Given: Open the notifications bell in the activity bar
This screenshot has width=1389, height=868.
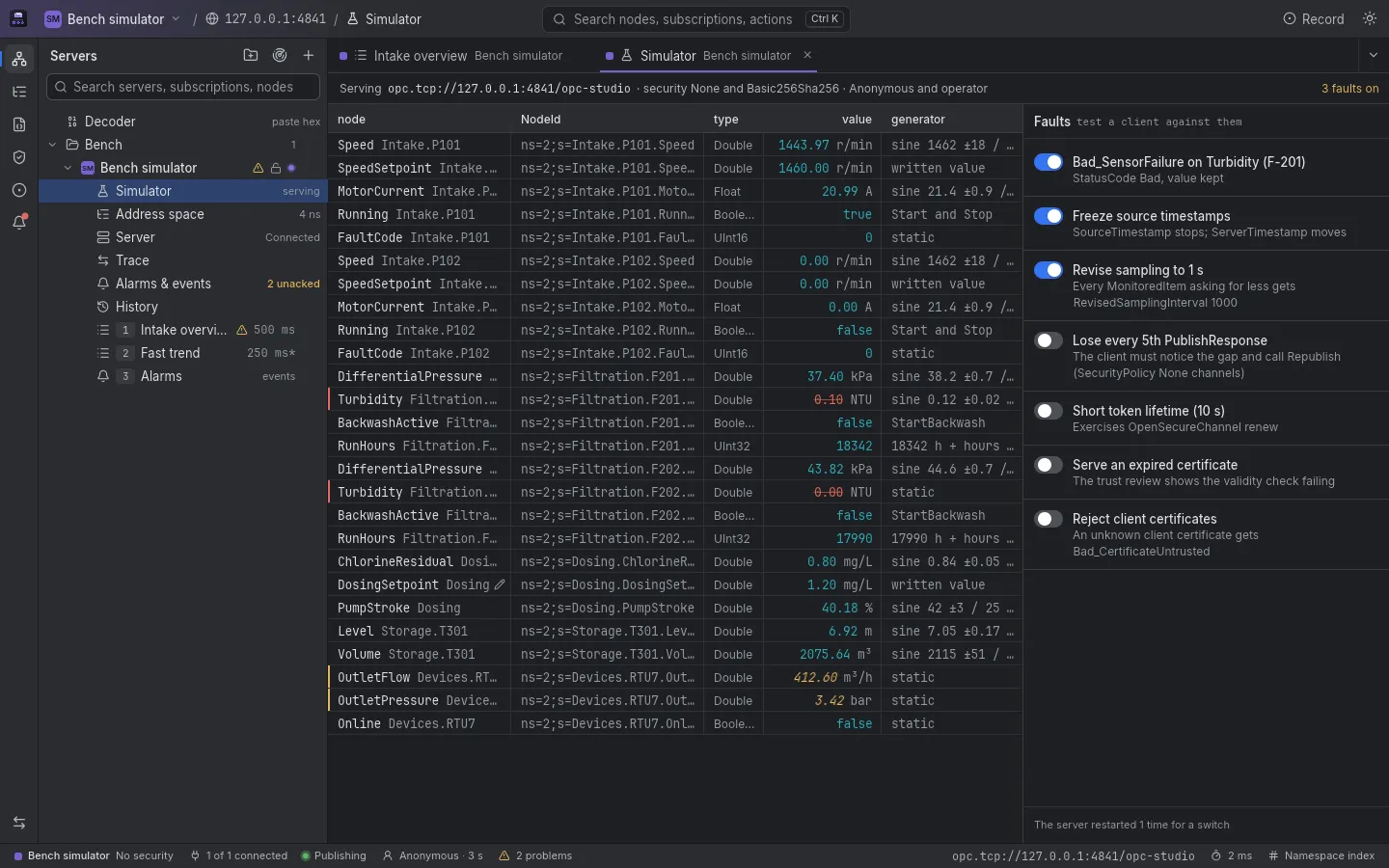Looking at the screenshot, I should (19, 223).
